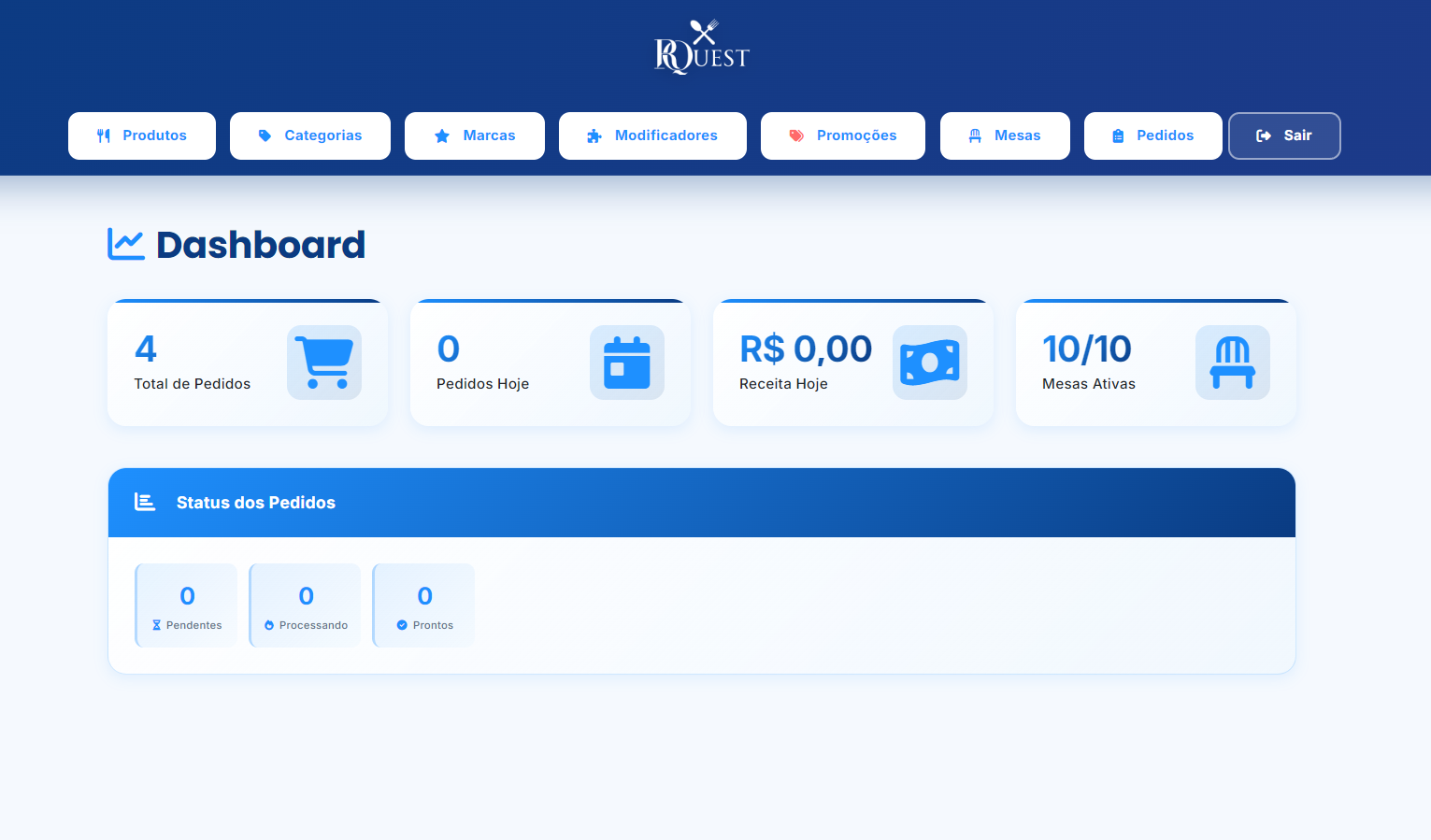Image resolution: width=1431 pixels, height=840 pixels.
Task: Click the hourglass icon next to Pendentes
Action: (x=157, y=625)
